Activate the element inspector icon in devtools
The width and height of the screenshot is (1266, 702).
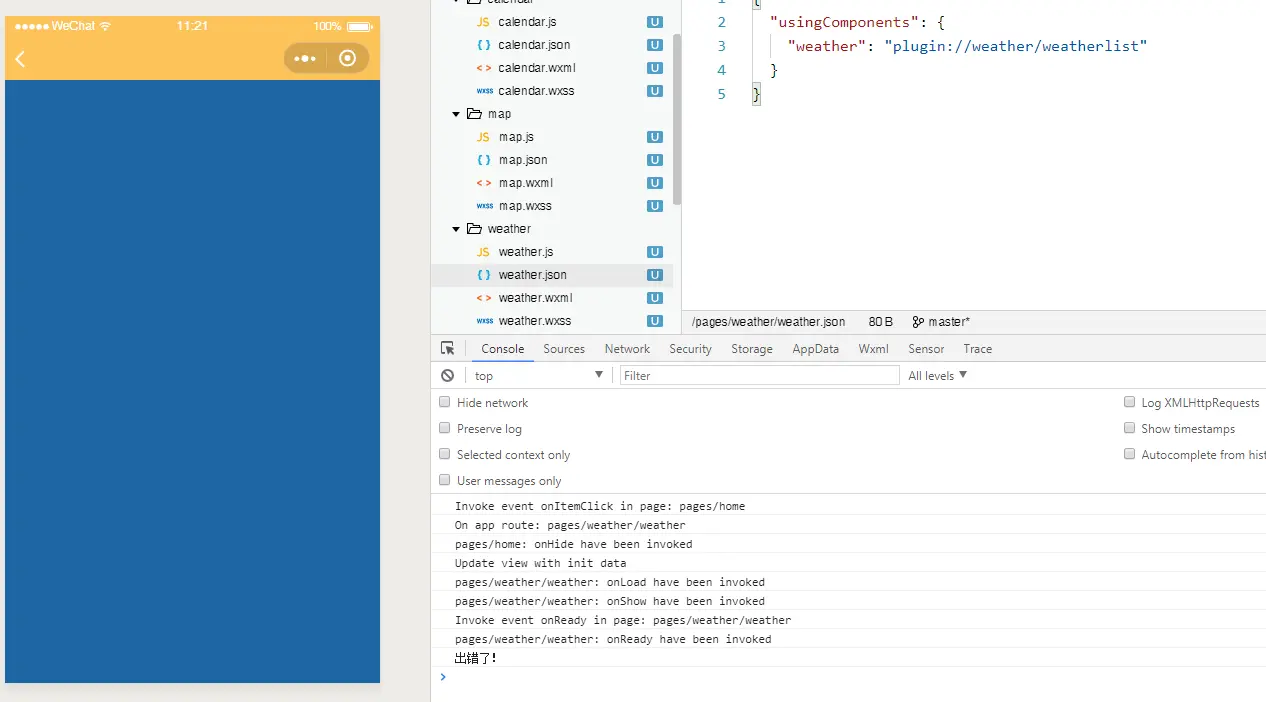pyautogui.click(x=448, y=348)
